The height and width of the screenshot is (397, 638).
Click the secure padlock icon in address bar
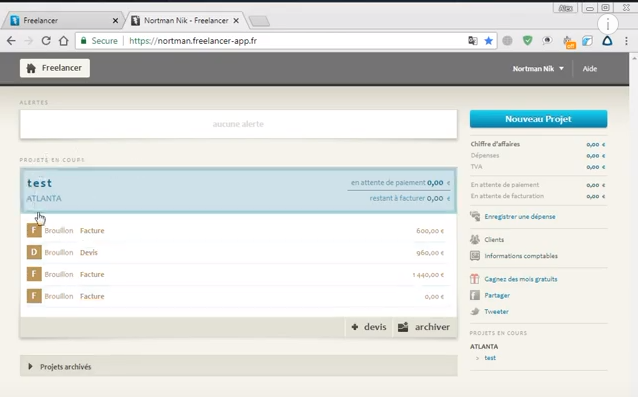[x=84, y=41]
